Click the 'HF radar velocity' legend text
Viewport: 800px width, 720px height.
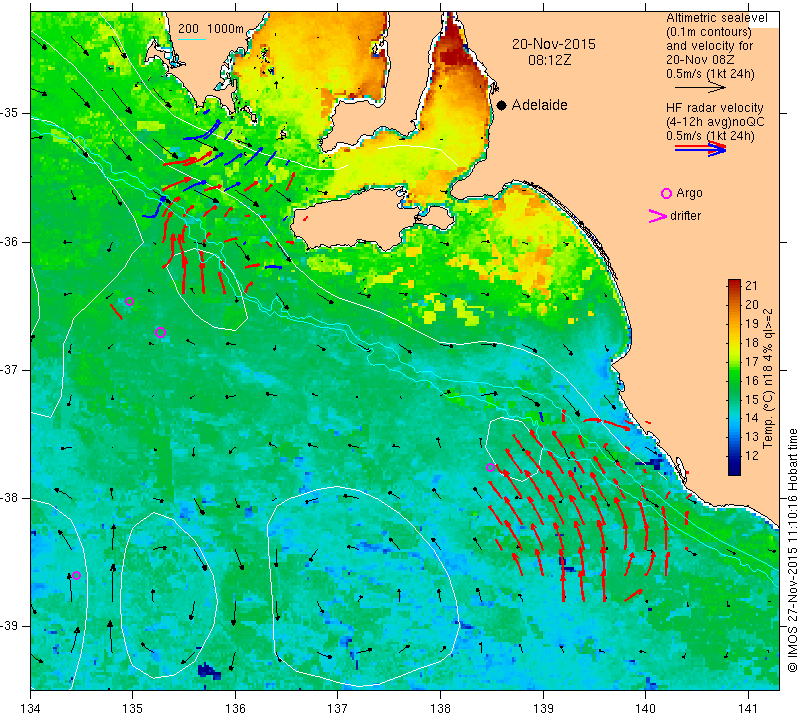click(714, 108)
